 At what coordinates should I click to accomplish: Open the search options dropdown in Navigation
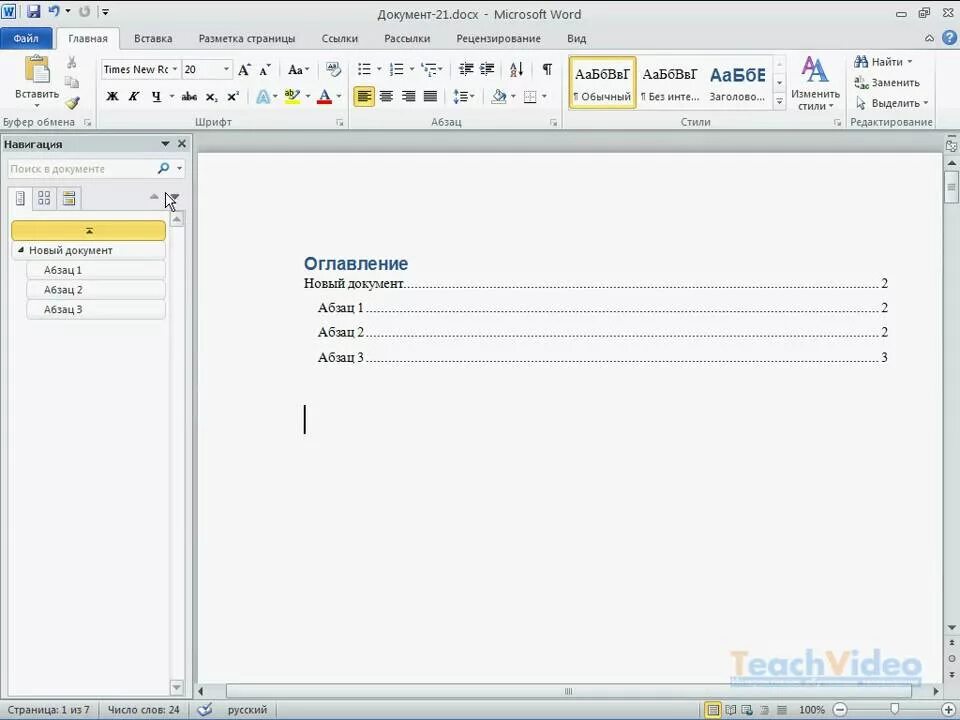click(x=179, y=168)
